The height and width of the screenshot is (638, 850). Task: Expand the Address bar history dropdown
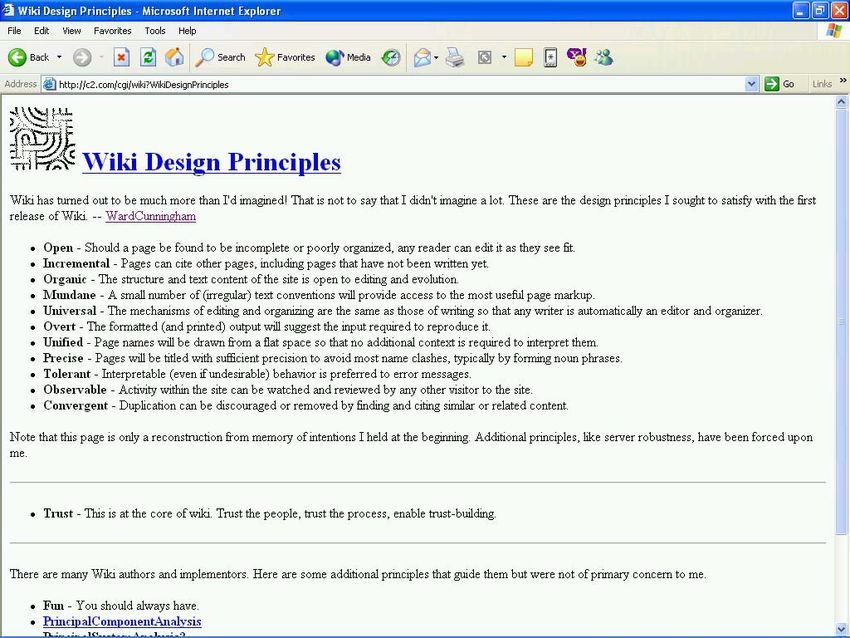[751, 84]
